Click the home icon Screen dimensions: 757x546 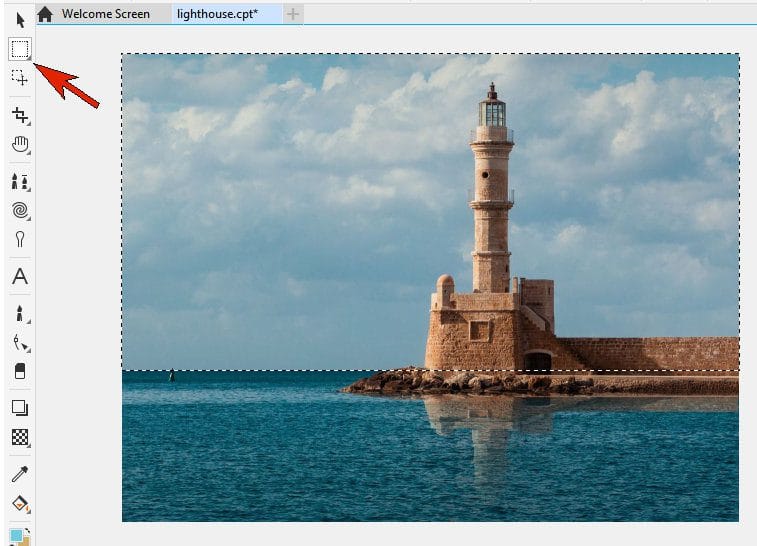click(x=45, y=14)
